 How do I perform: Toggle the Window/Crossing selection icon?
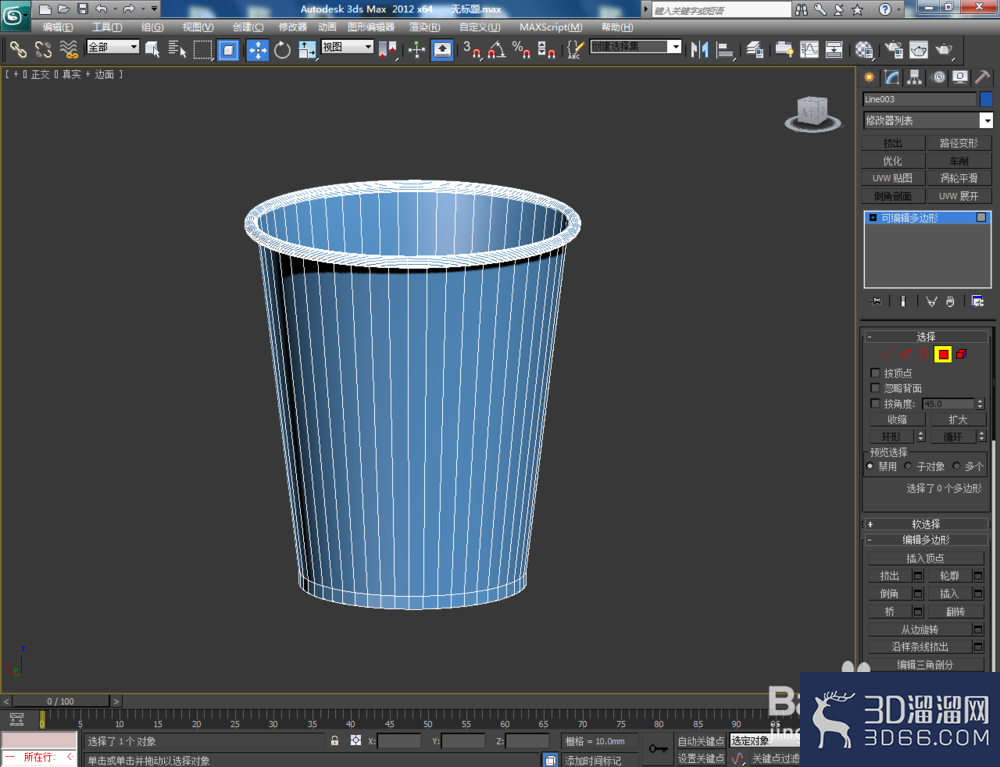pos(228,49)
